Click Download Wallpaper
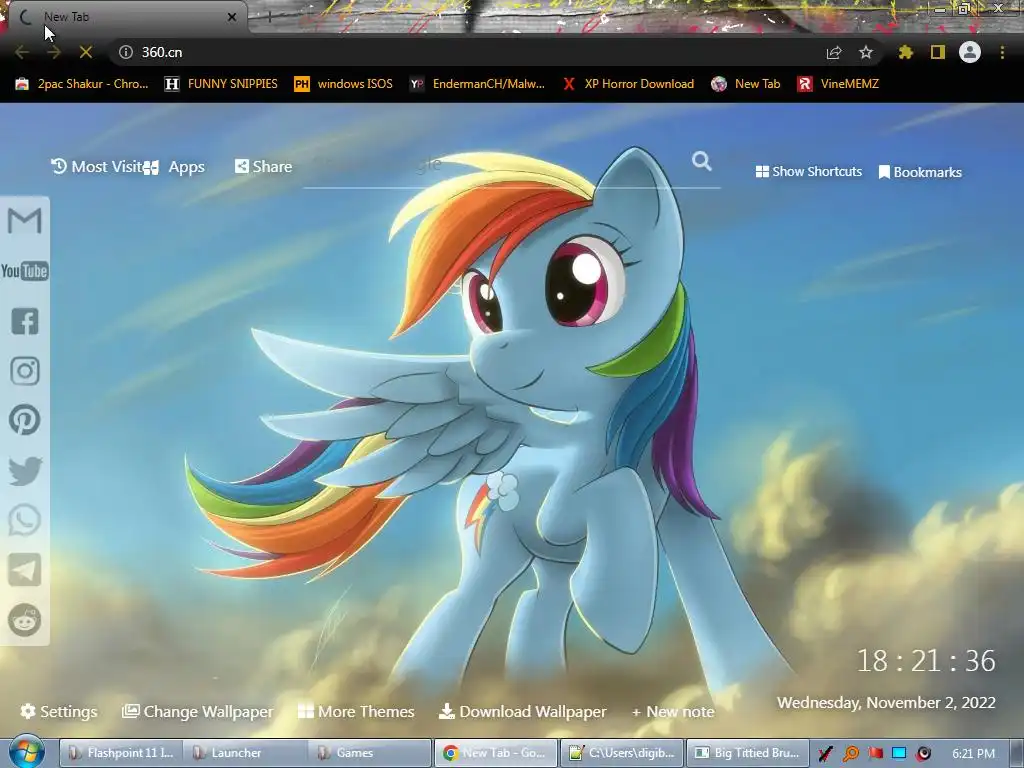The image size is (1024, 768). coord(522,711)
